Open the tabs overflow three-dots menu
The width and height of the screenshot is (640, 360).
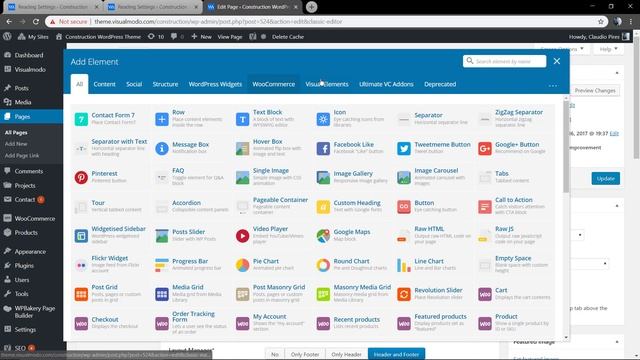553,85
